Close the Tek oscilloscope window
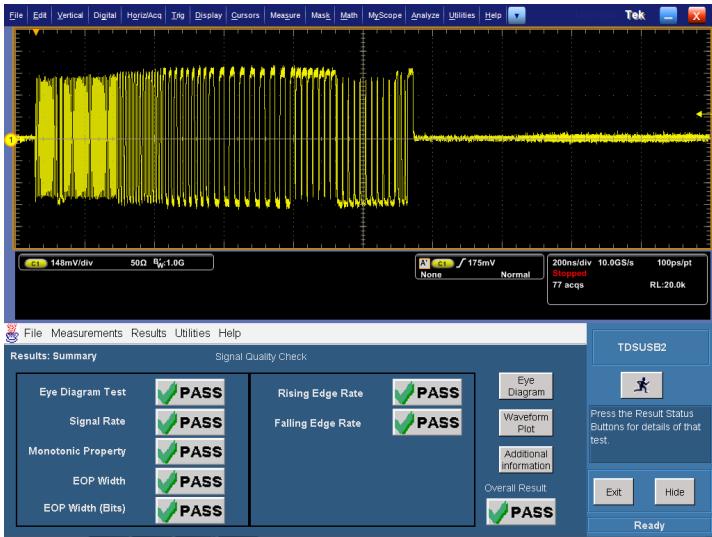Screen dimensions: 712x537 [697, 15]
